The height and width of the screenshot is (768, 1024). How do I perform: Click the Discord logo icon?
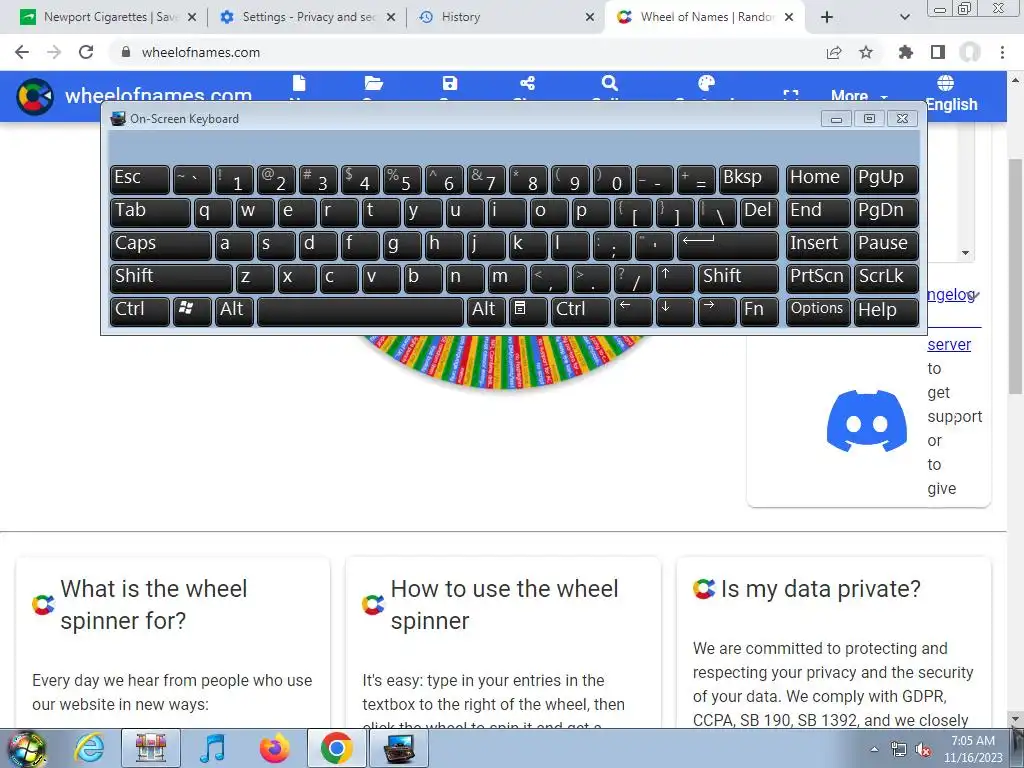pyautogui.click(x=867, y=421)
